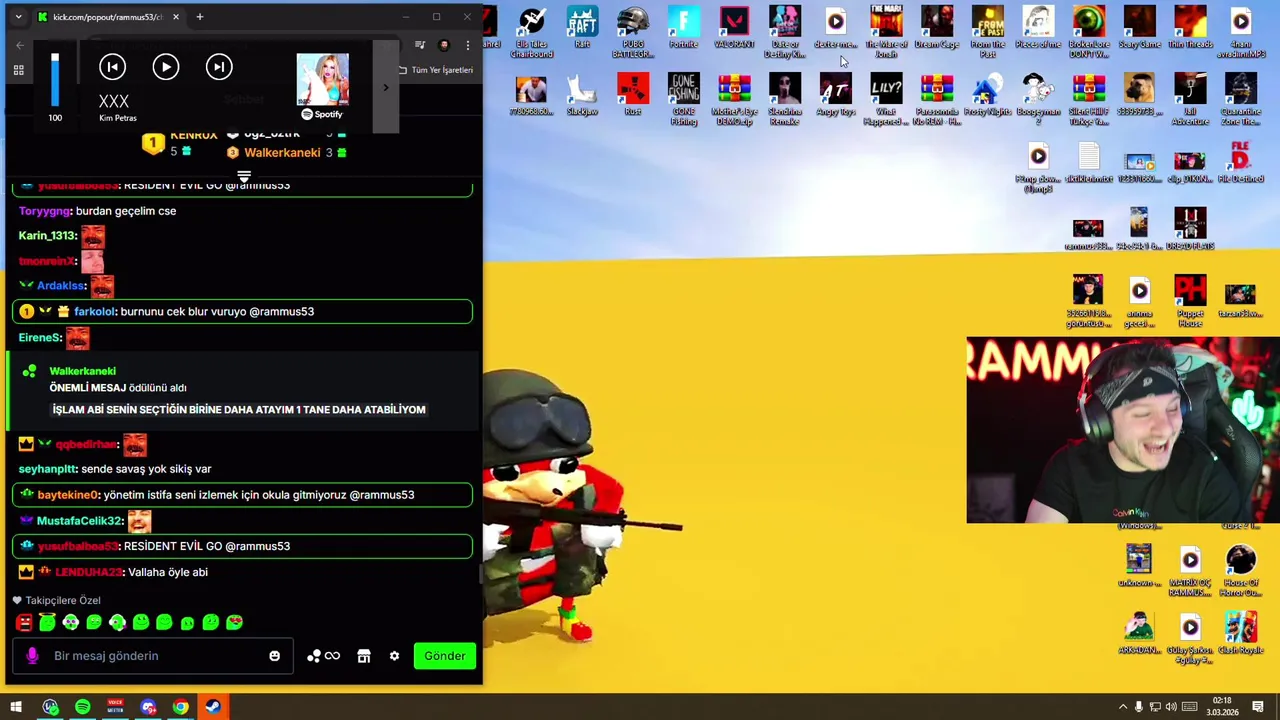Open the Boogeyman 2 desktop icon

[1038, 99]
